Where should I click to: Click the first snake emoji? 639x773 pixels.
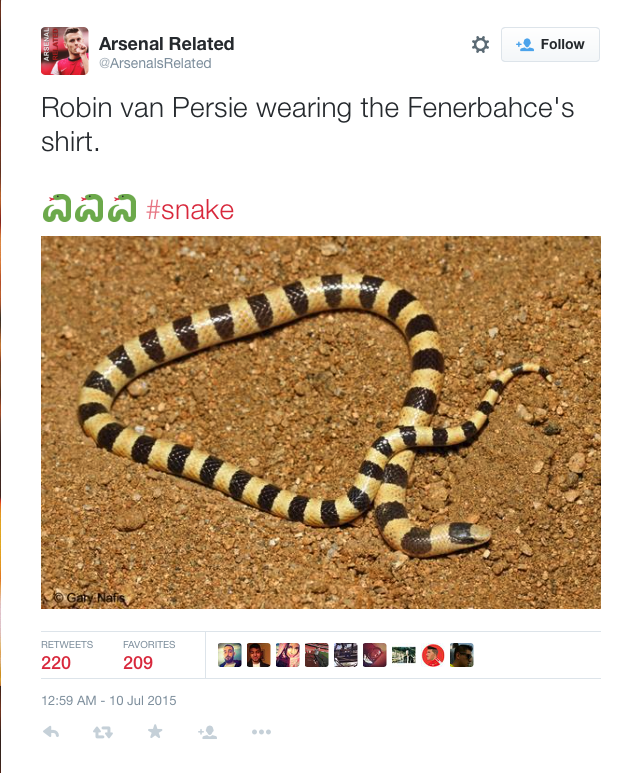(x=57, y=209)
